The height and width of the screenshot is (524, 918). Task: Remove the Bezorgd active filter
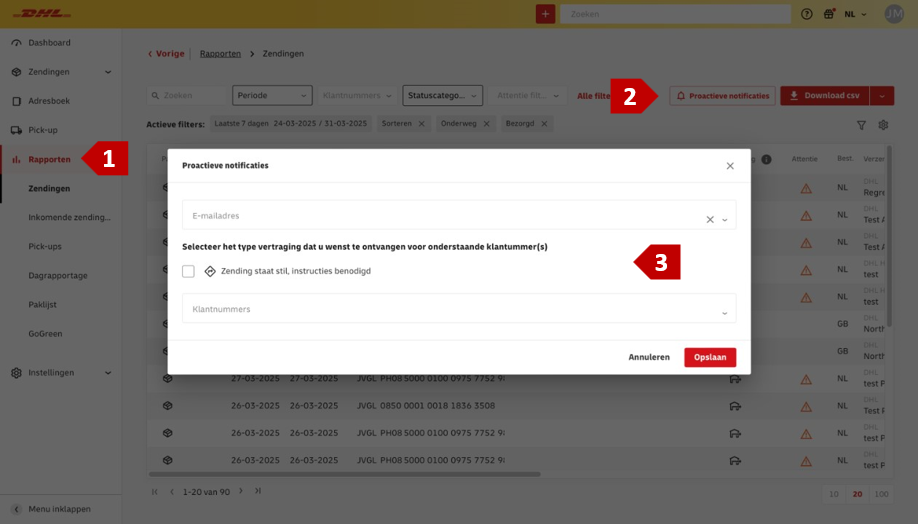point(544,124)
